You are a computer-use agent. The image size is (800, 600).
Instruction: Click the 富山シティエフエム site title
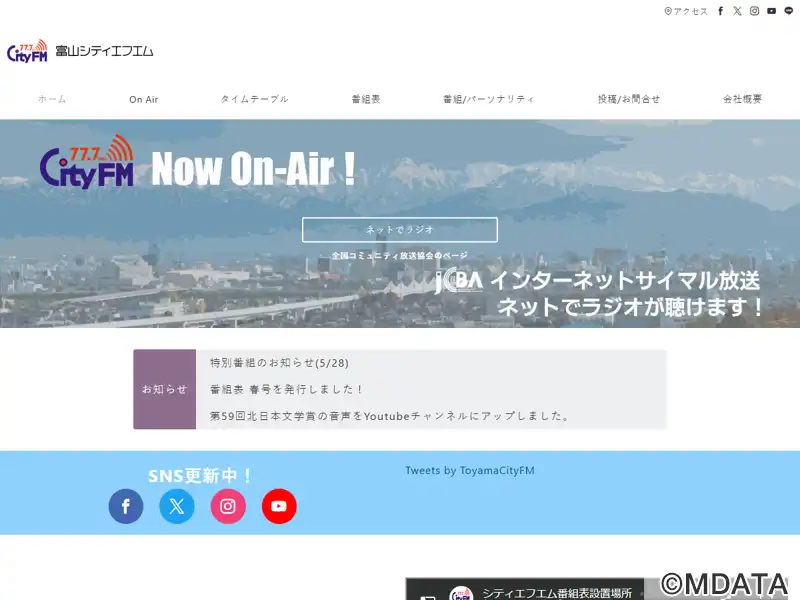(104, 51)
